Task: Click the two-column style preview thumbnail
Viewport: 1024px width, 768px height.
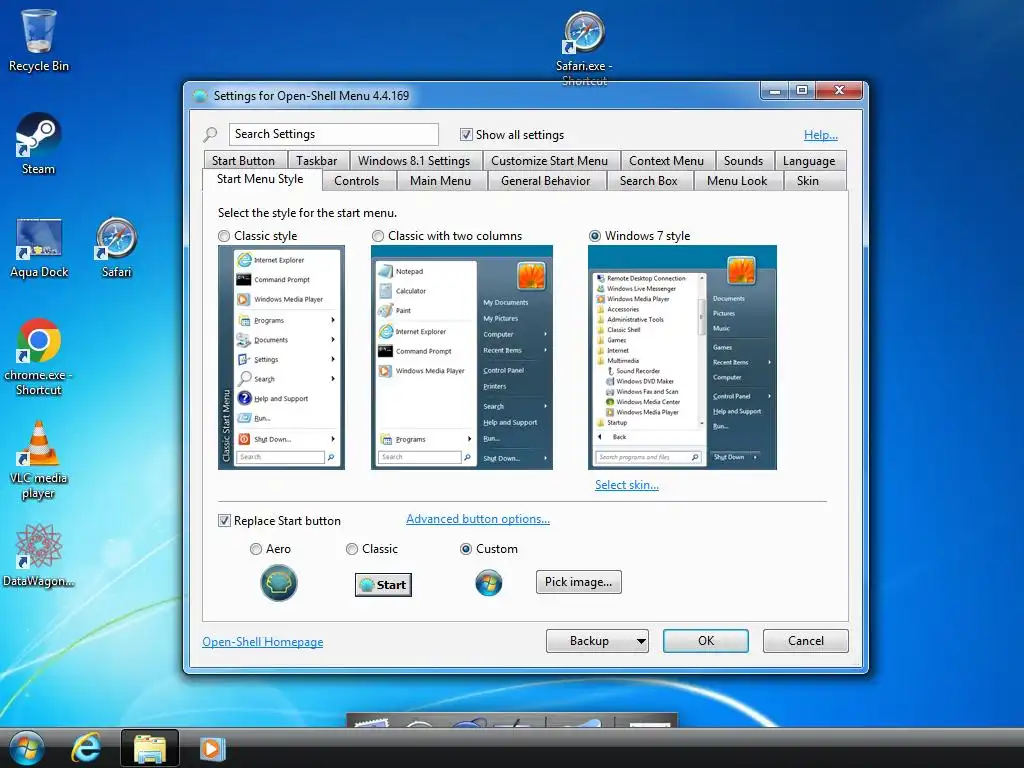Action: point(462,357)
